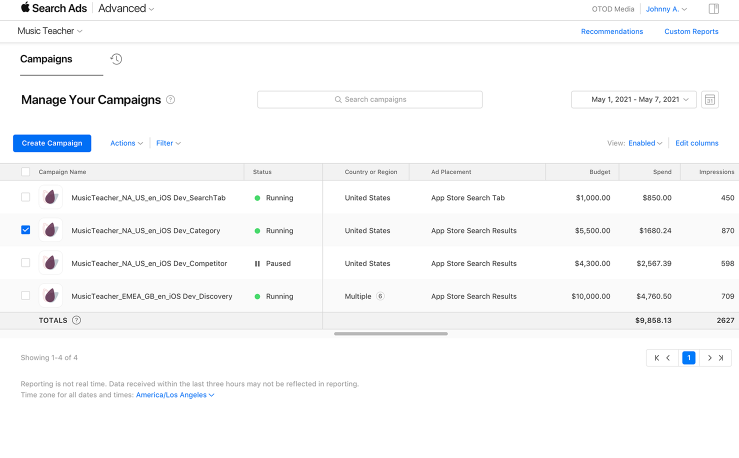Image resolution: width=739 pixels, height=458 pixels.
Task: Select the Campaigns tab
Action: coord(46,59)
